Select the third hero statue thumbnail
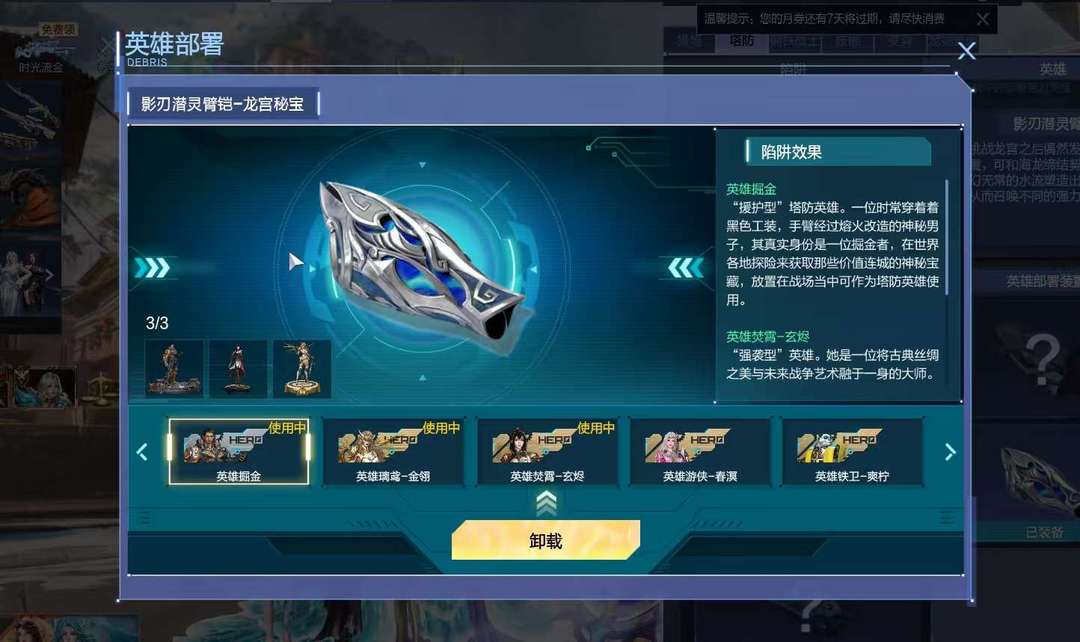Image resolution: width=1080 pixels, height=642 pixels. (x=302, y=369)
